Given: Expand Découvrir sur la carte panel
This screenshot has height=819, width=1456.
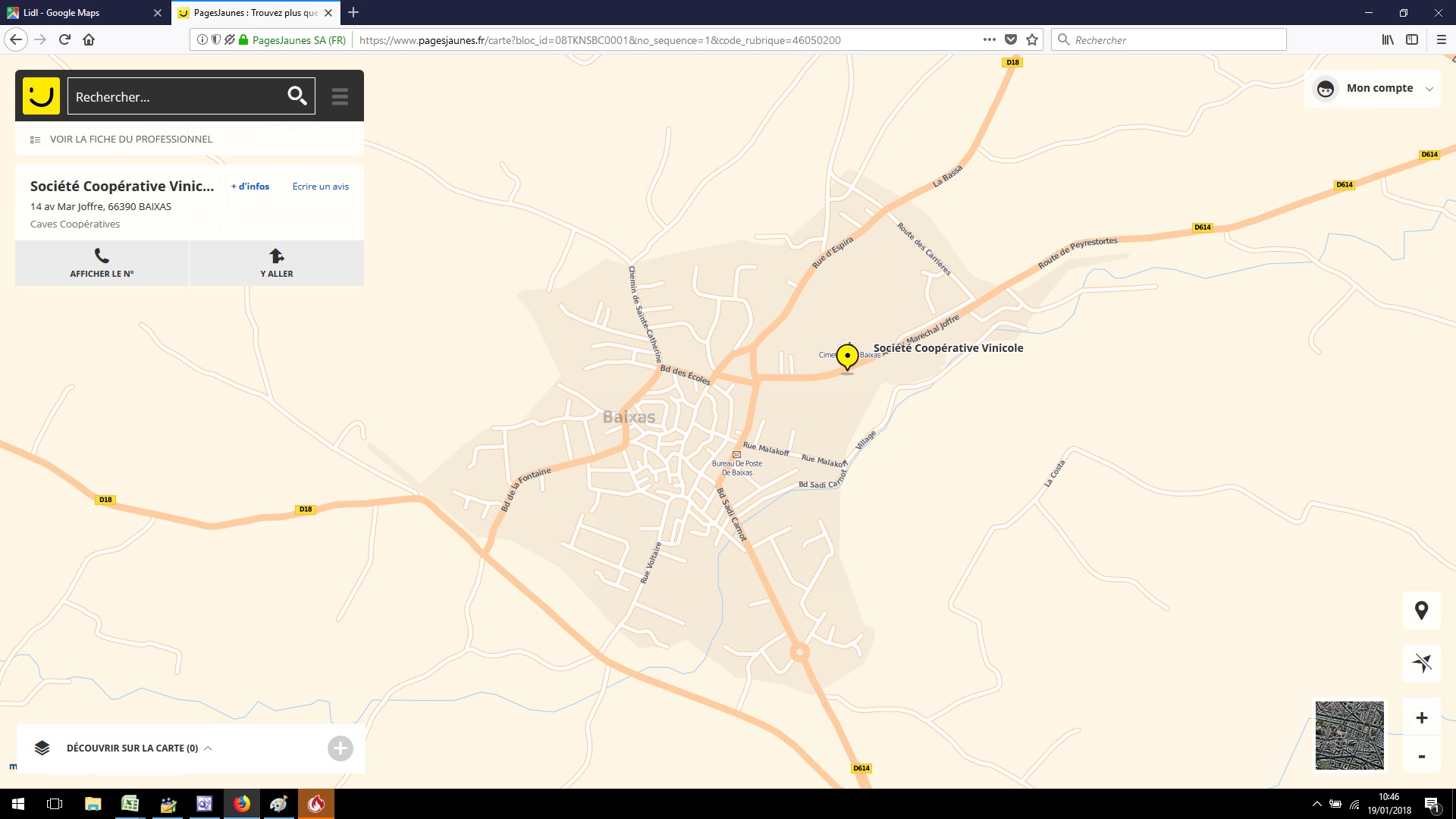Looking at the screenshot, I should tap(133, 748).
